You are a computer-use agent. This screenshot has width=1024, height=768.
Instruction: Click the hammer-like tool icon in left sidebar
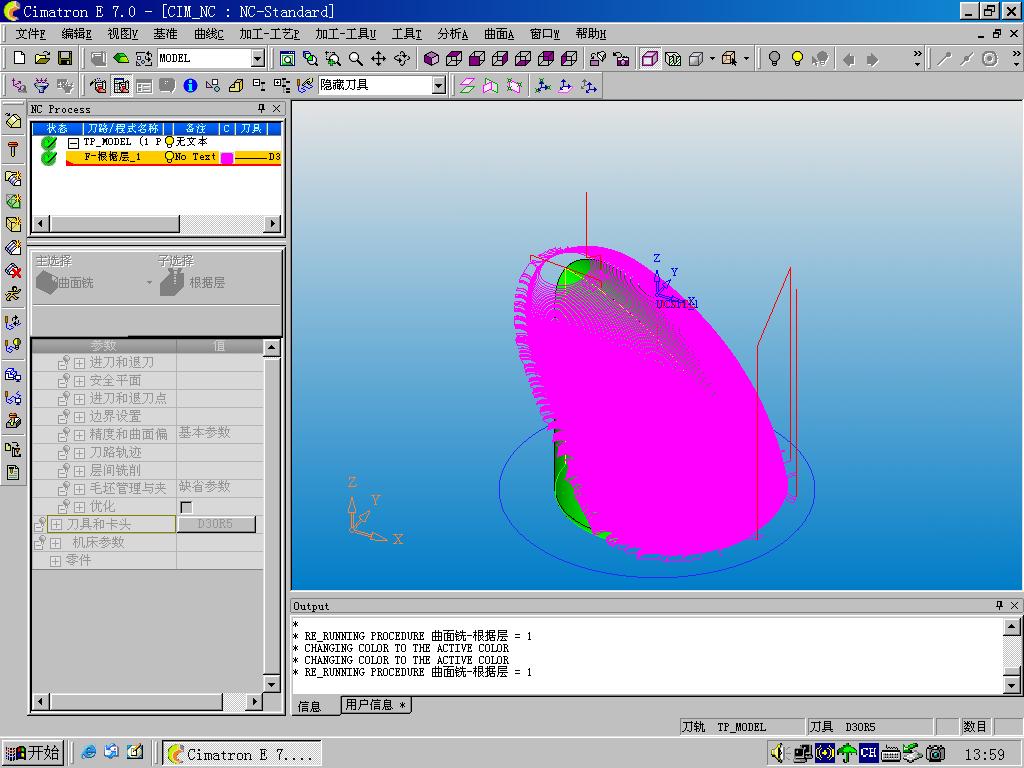(x=13, y=149)
